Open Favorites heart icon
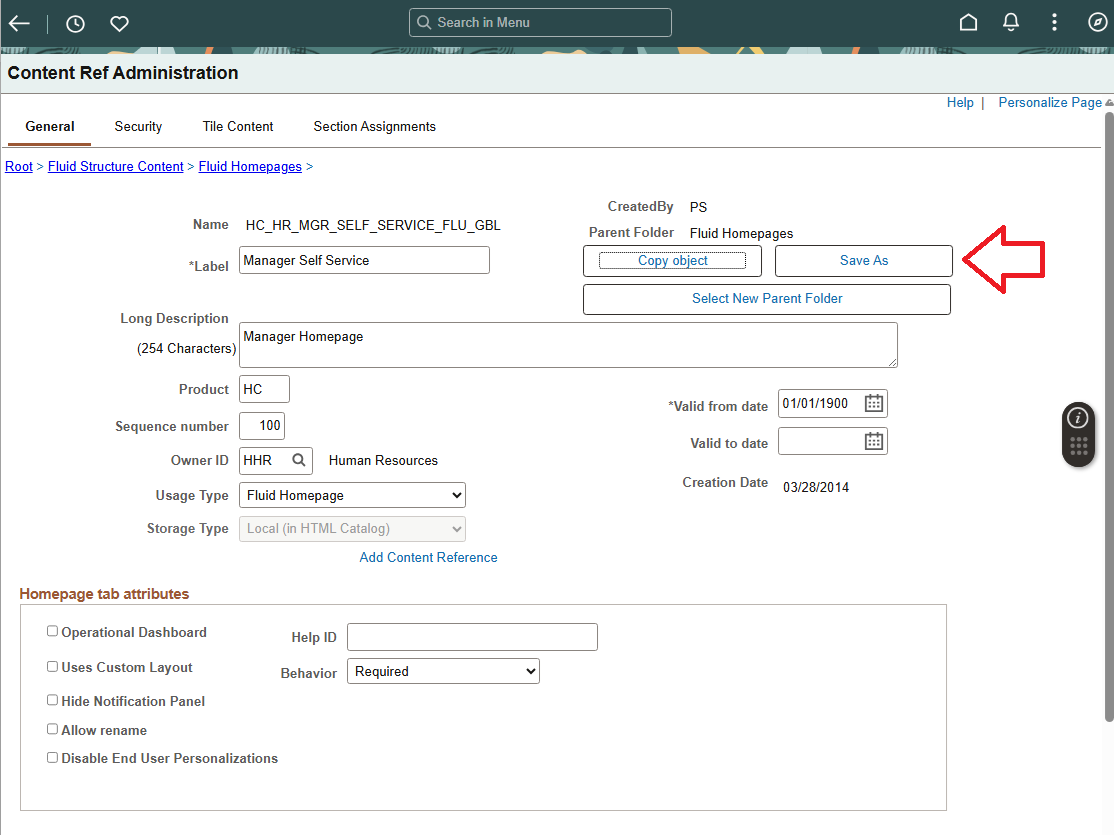Viewport: 1114px width, 835px height. pos(119,23)
